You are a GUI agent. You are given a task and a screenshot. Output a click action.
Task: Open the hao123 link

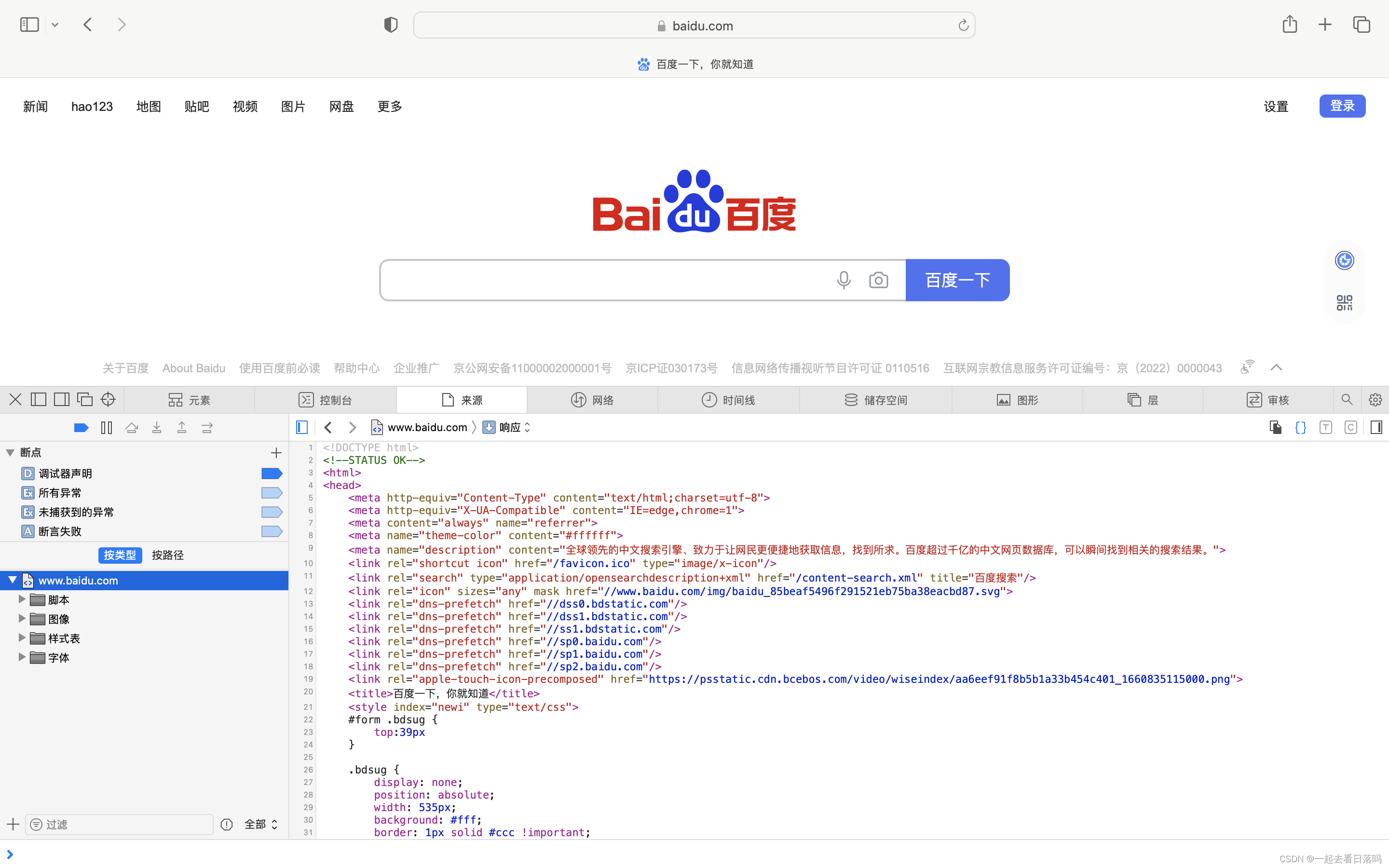click(92, 106)
